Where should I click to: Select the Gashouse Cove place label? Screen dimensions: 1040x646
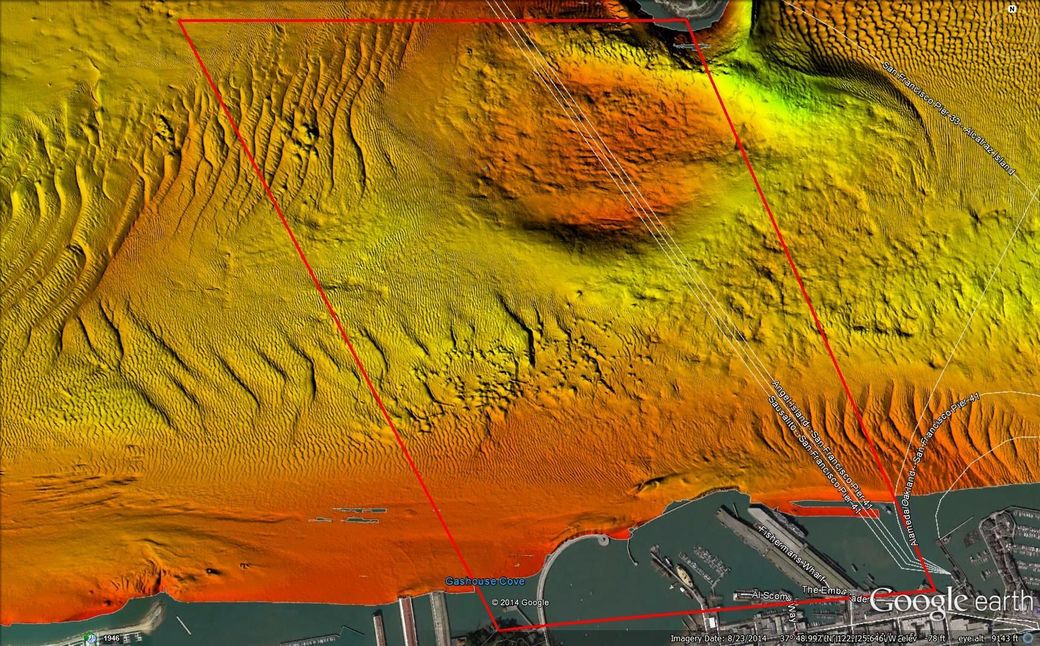tap(484, 581)
